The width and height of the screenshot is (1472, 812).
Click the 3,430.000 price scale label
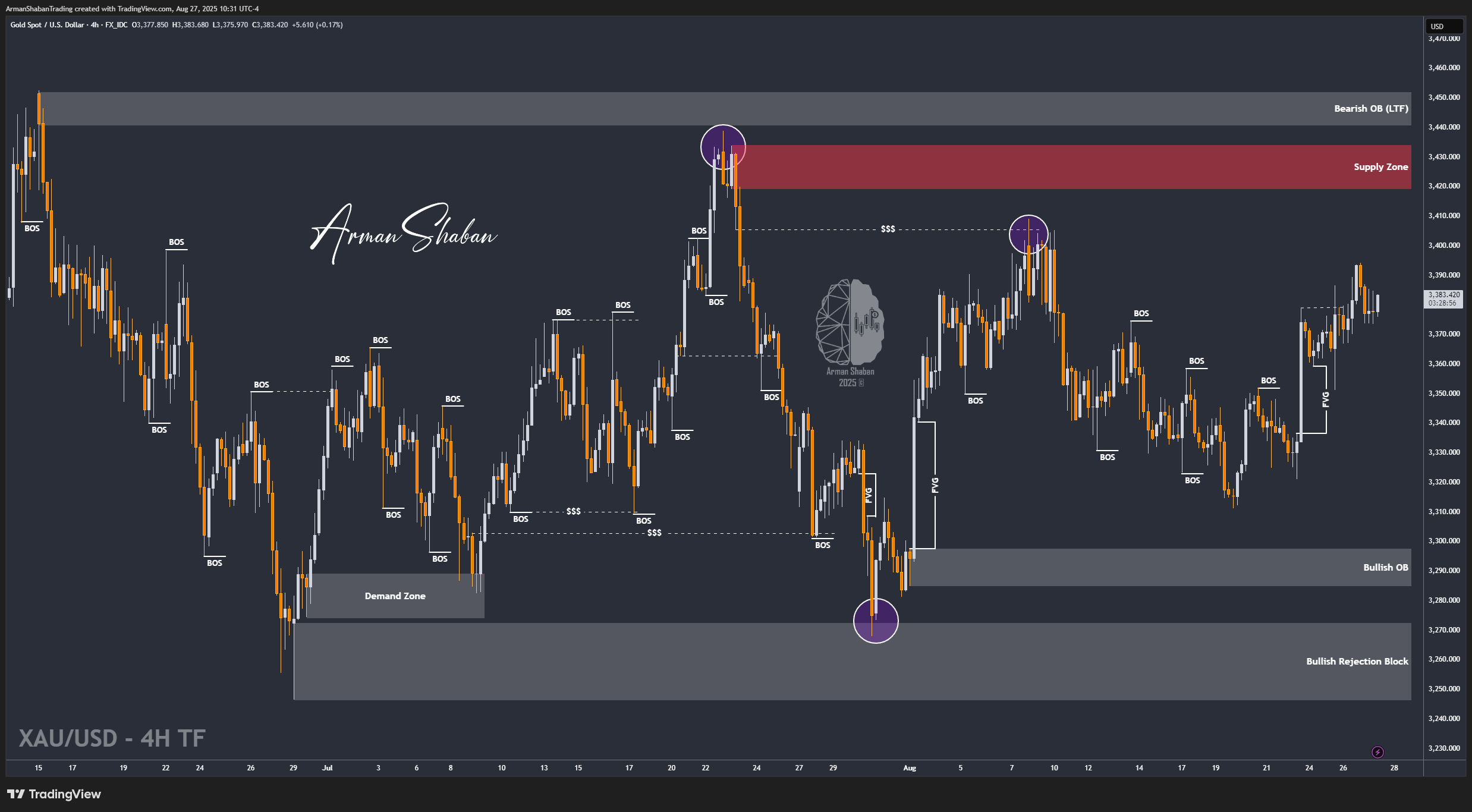pos(1444,157)
